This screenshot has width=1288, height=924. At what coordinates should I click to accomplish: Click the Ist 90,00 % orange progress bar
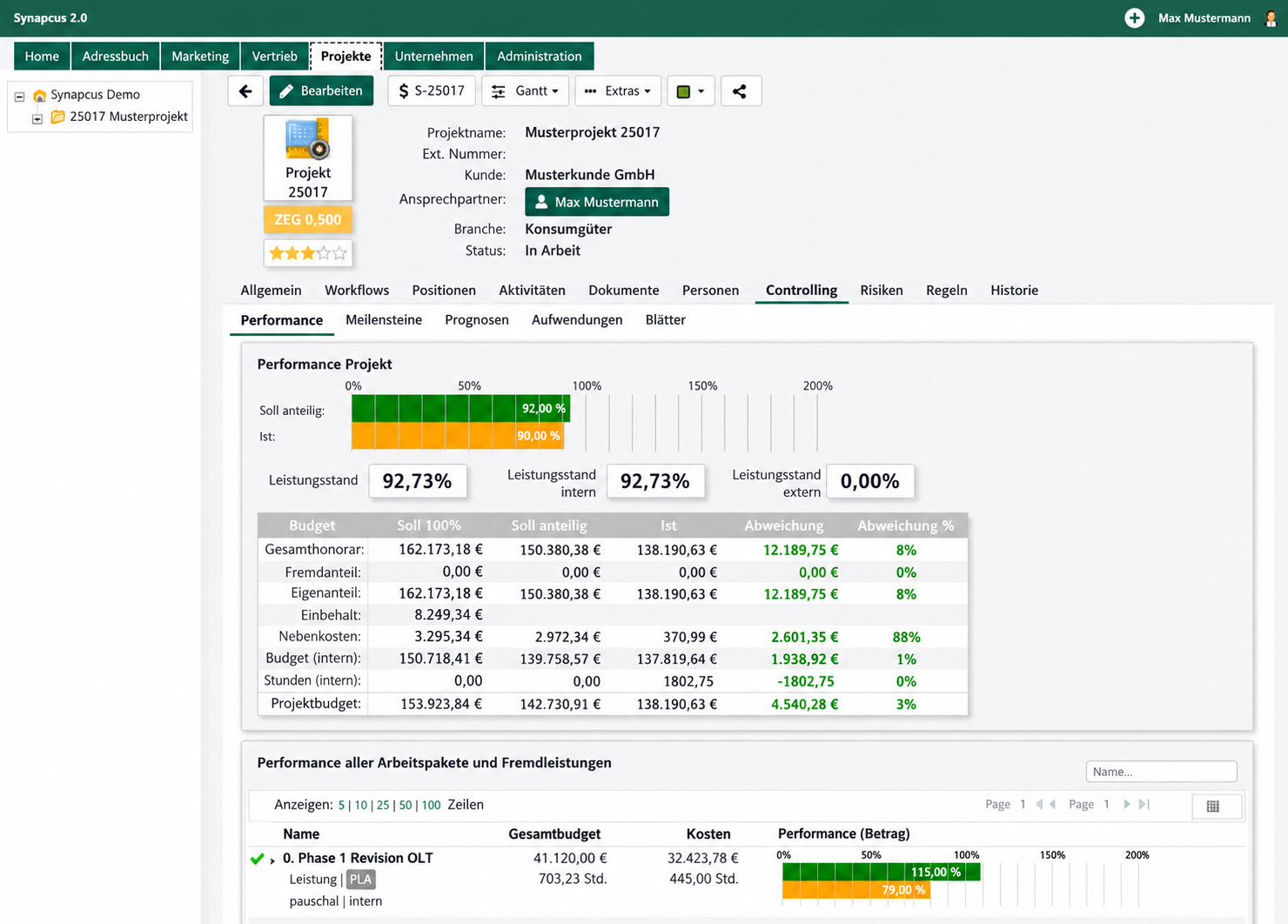[x=458, y=436]
